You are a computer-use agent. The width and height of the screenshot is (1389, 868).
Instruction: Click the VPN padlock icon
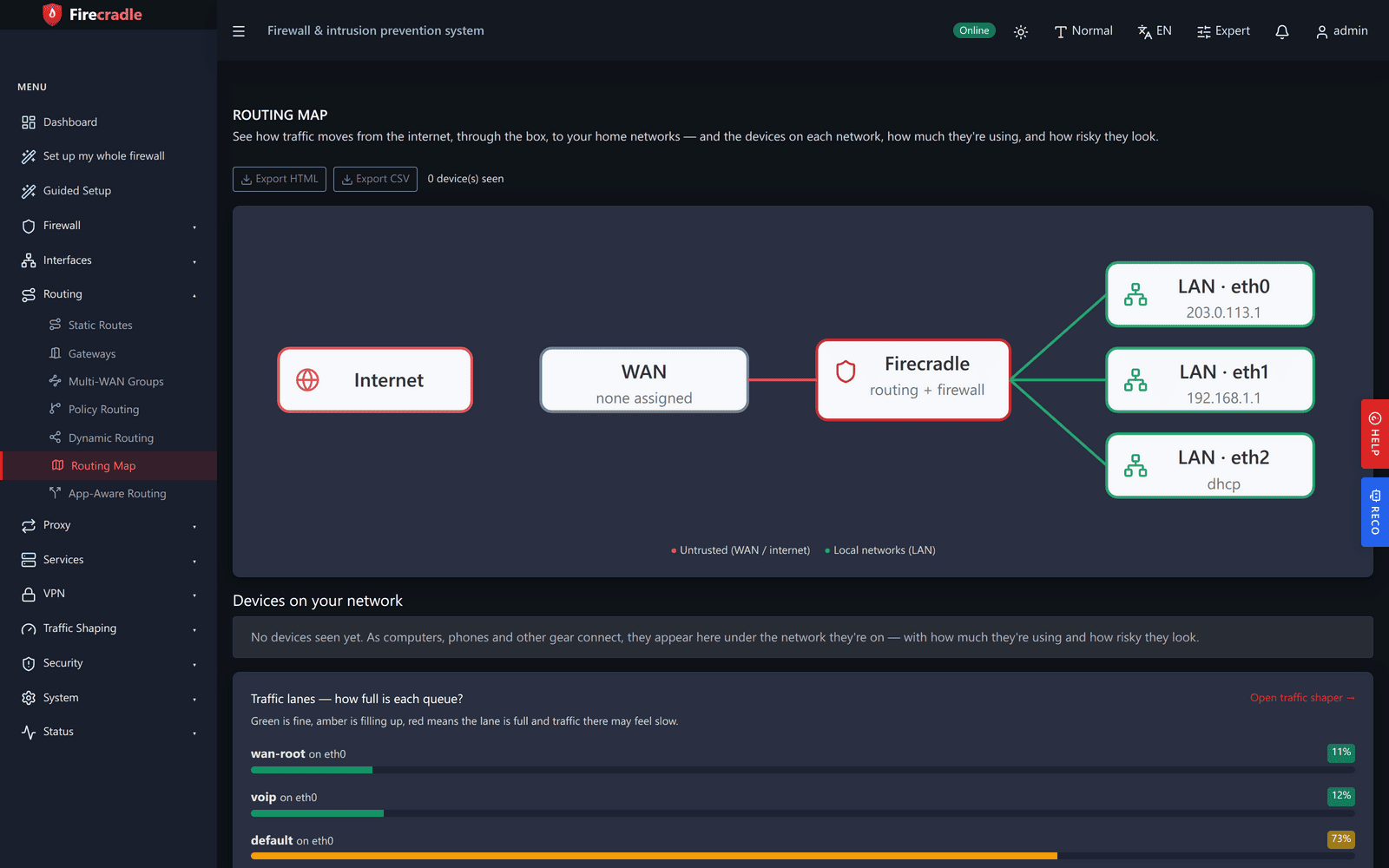(29, 594)
